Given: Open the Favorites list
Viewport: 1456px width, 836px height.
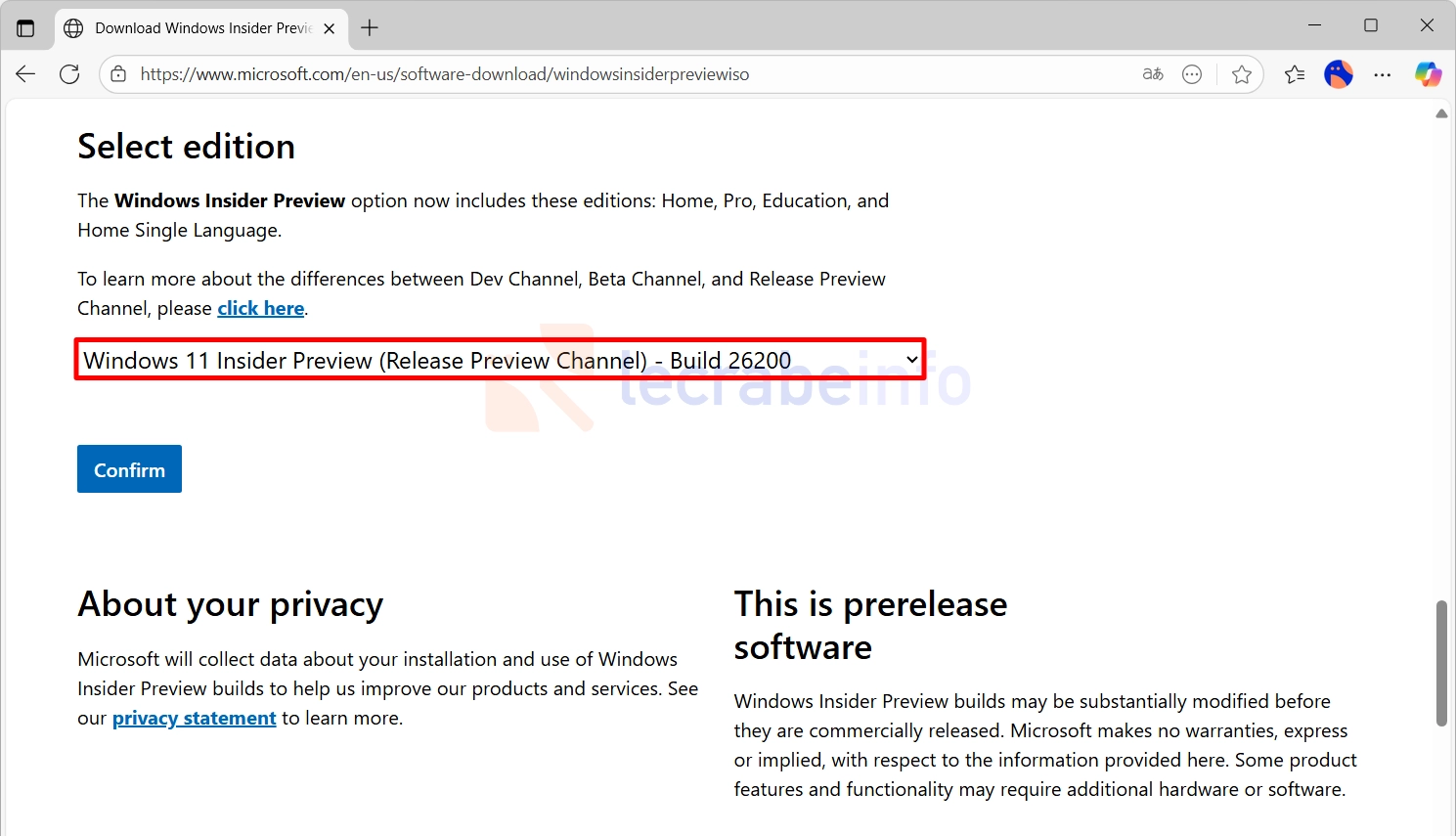Looking at the screenshot, I should pyautogui.click(x=1295, y=74).
